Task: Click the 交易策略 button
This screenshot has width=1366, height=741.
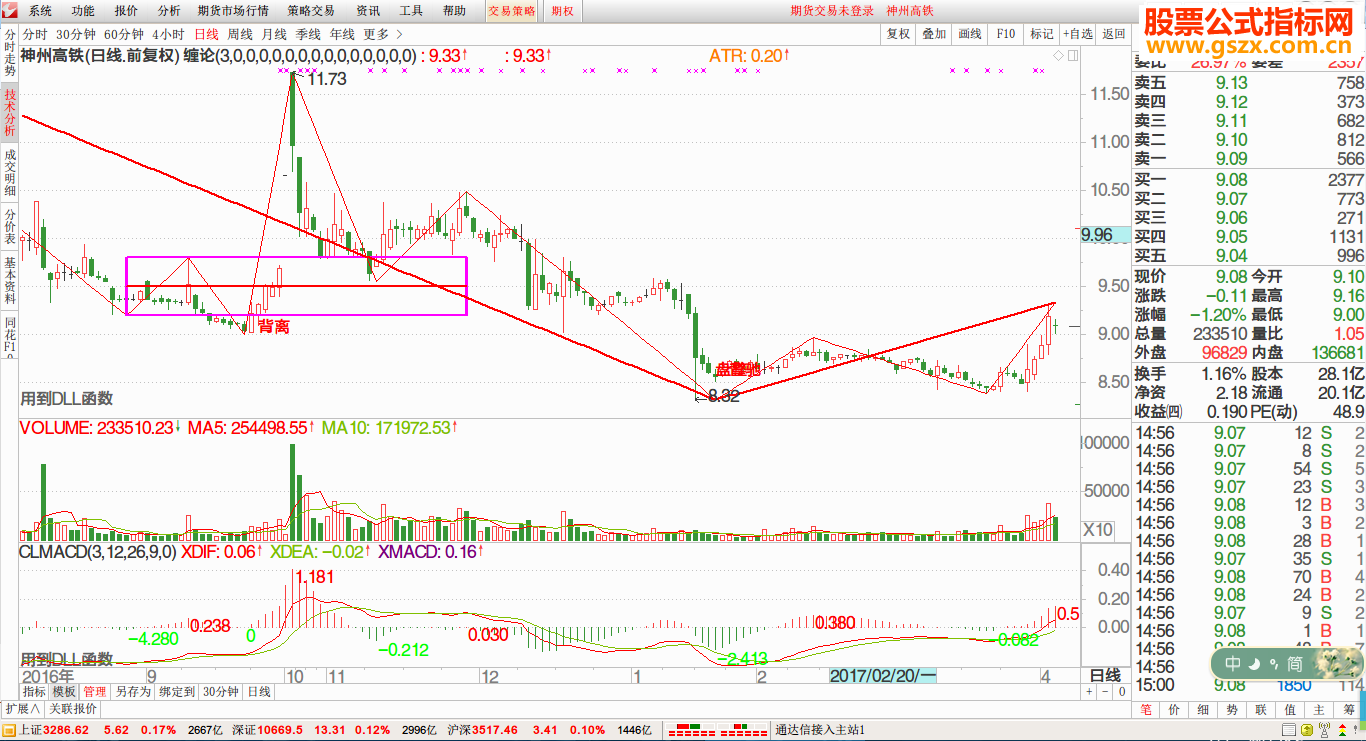Action: pyautogui.click(x=512, y=11)
